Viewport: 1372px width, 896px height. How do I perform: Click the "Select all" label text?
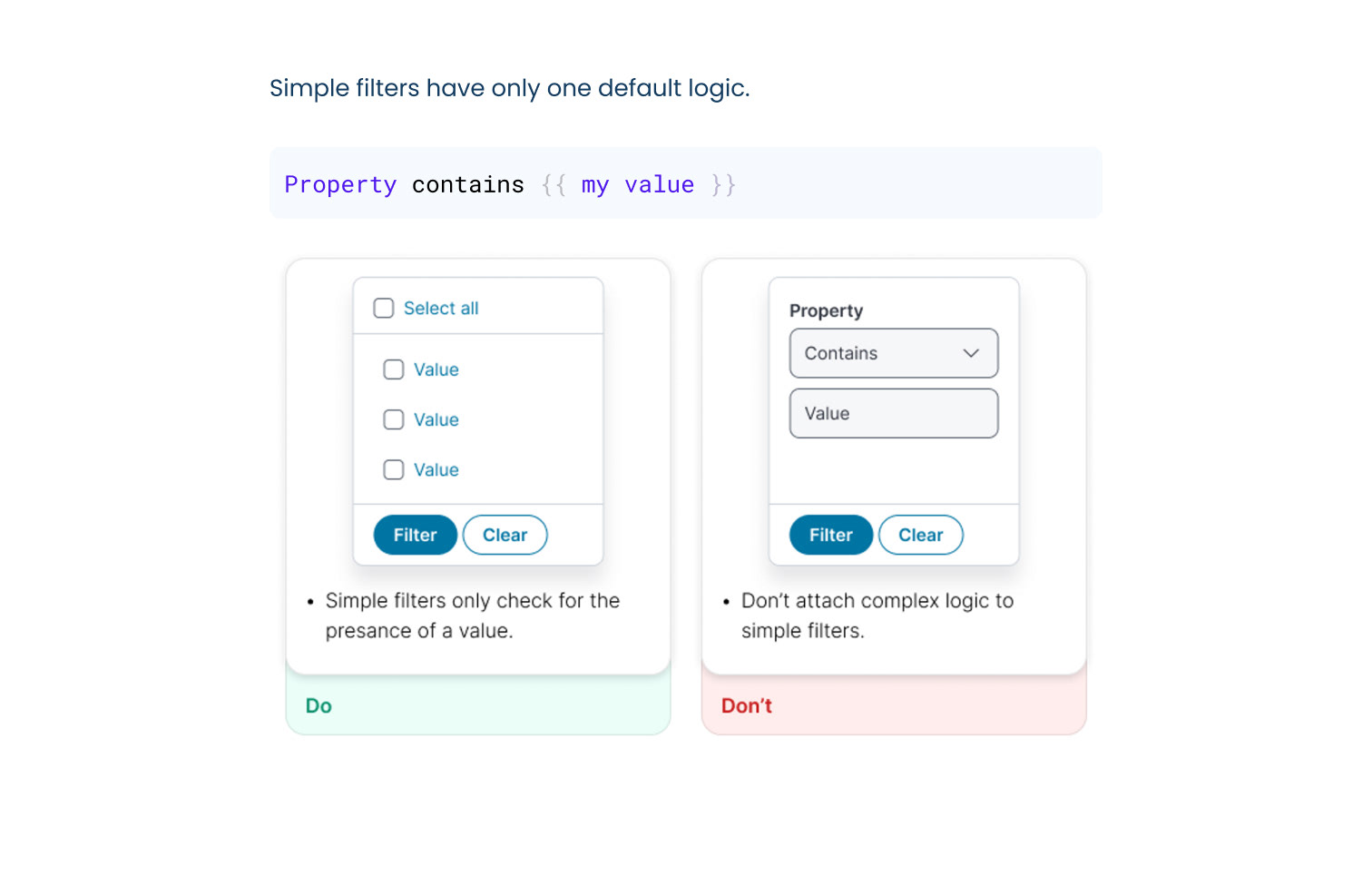(441, 309)
